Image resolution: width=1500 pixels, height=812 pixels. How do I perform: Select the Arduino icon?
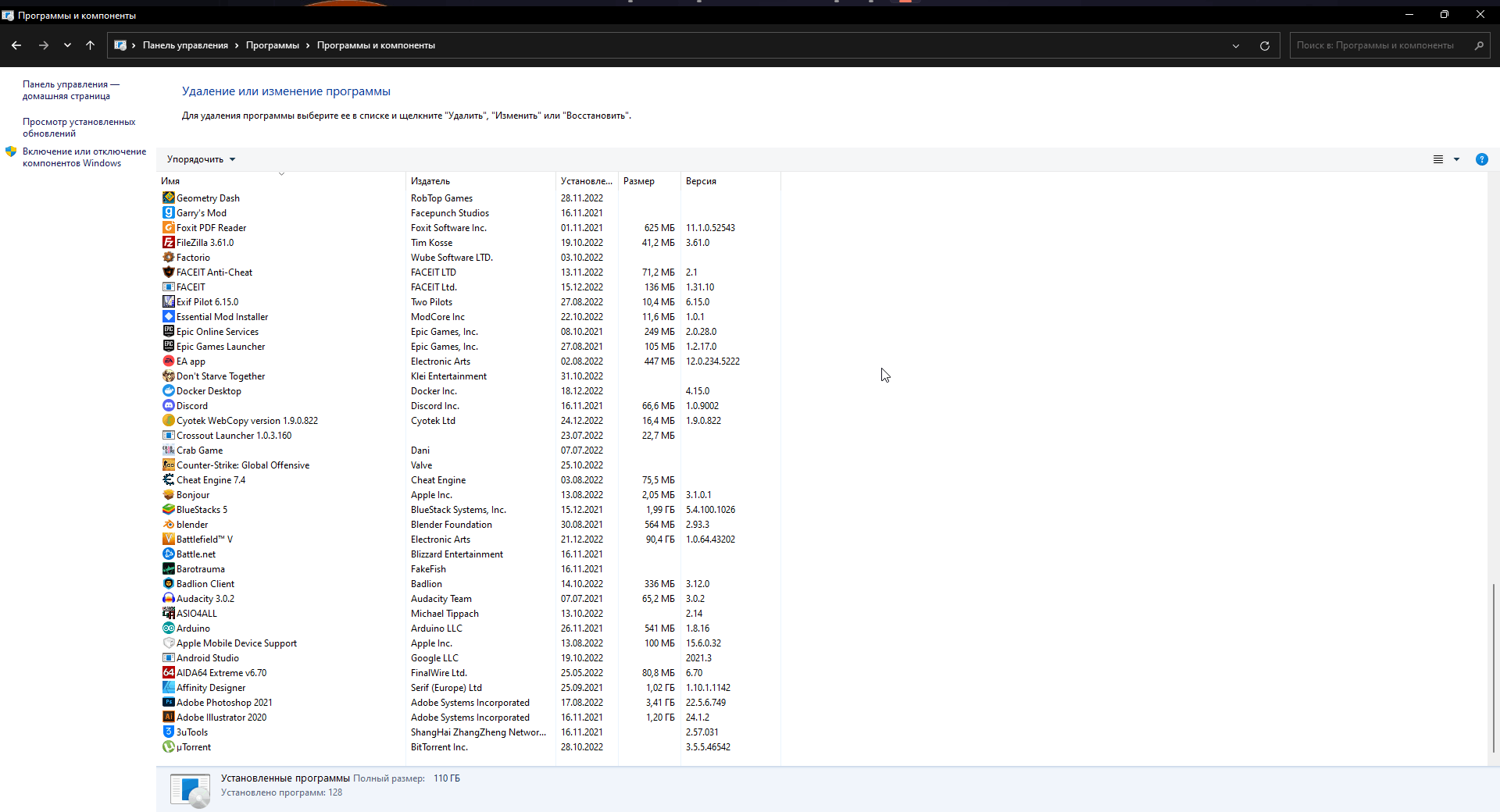[168, 628]
